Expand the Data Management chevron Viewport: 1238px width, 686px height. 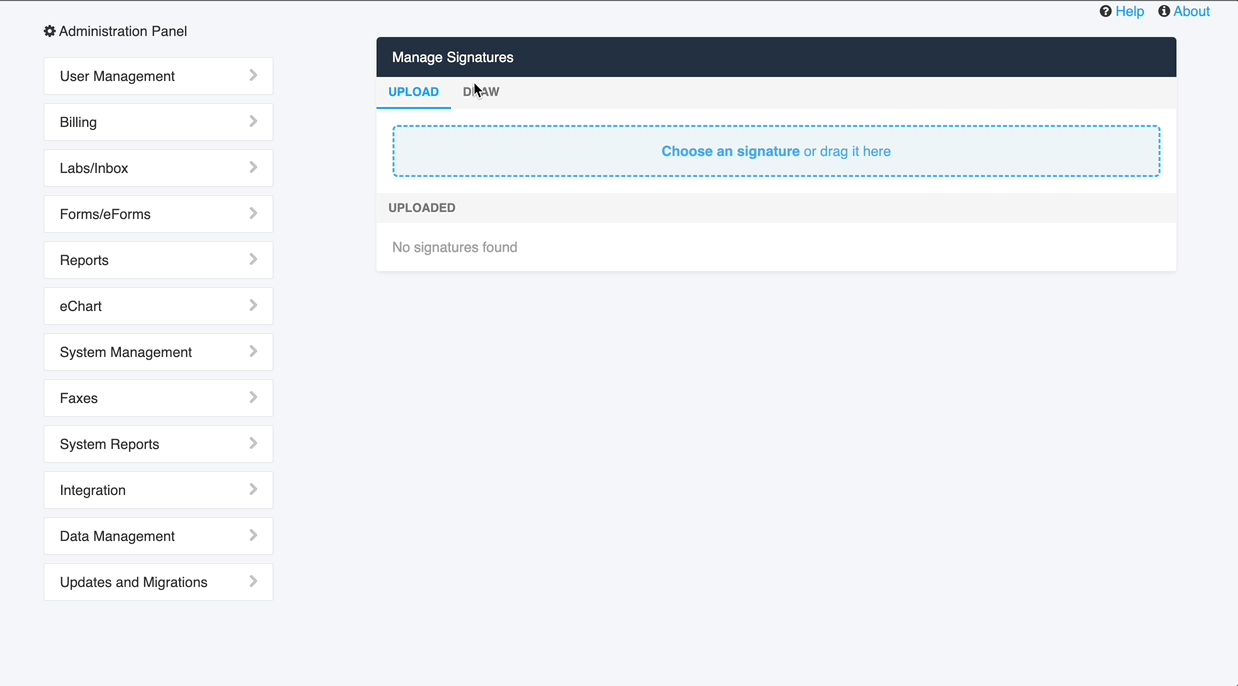point(253,535)
